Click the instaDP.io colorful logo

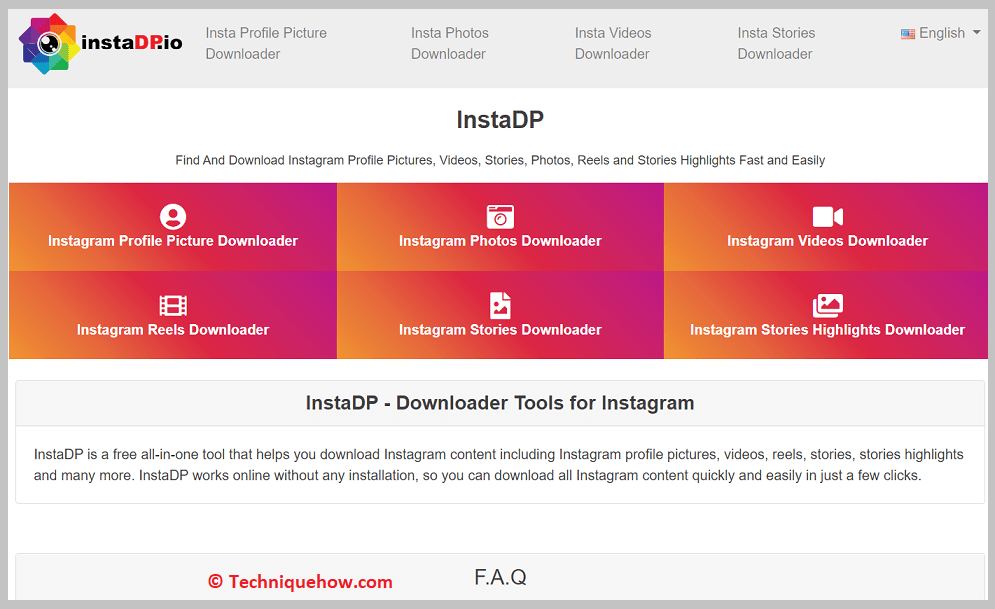[100, 43]
